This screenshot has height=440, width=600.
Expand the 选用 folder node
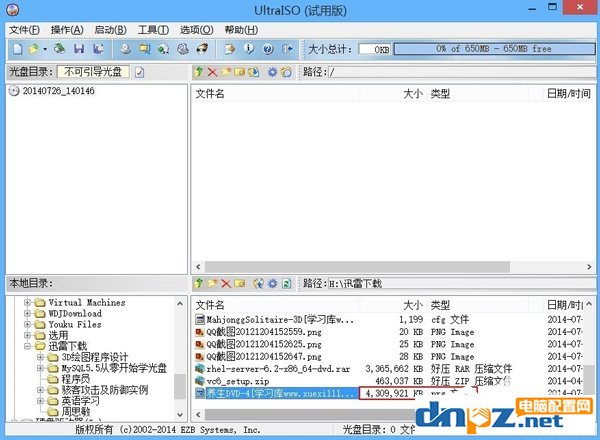coord(27,335)
